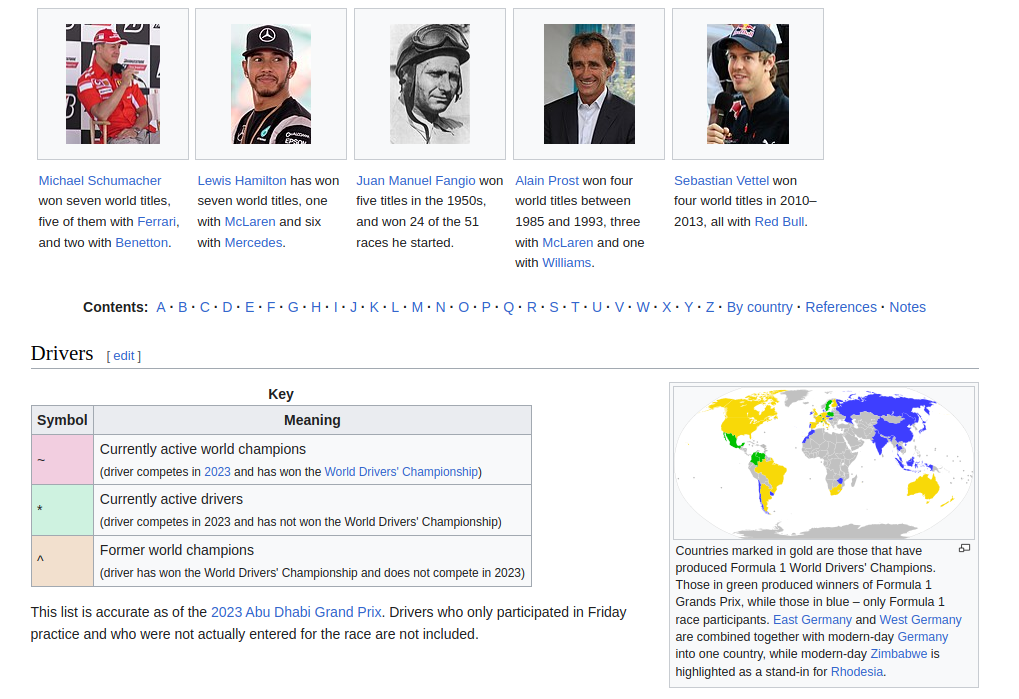Follow the East Germany link
1019x699 pixels.
tap(812, 619)
